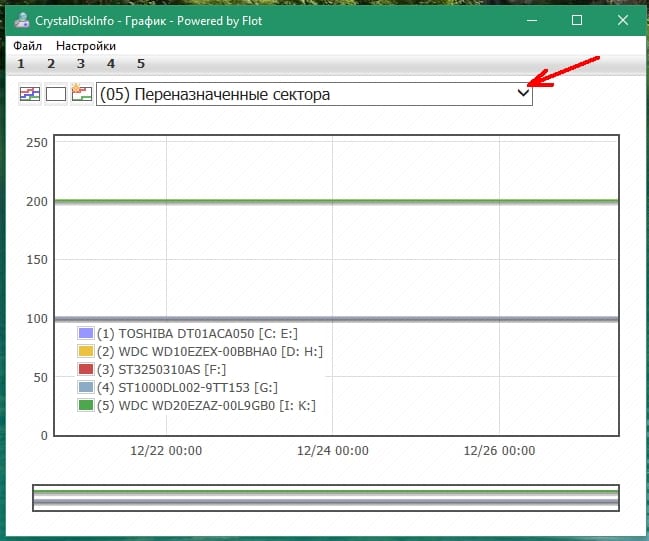
Task: Click the ST3250310AS red legend swatch
Action: tap(86, 369)
